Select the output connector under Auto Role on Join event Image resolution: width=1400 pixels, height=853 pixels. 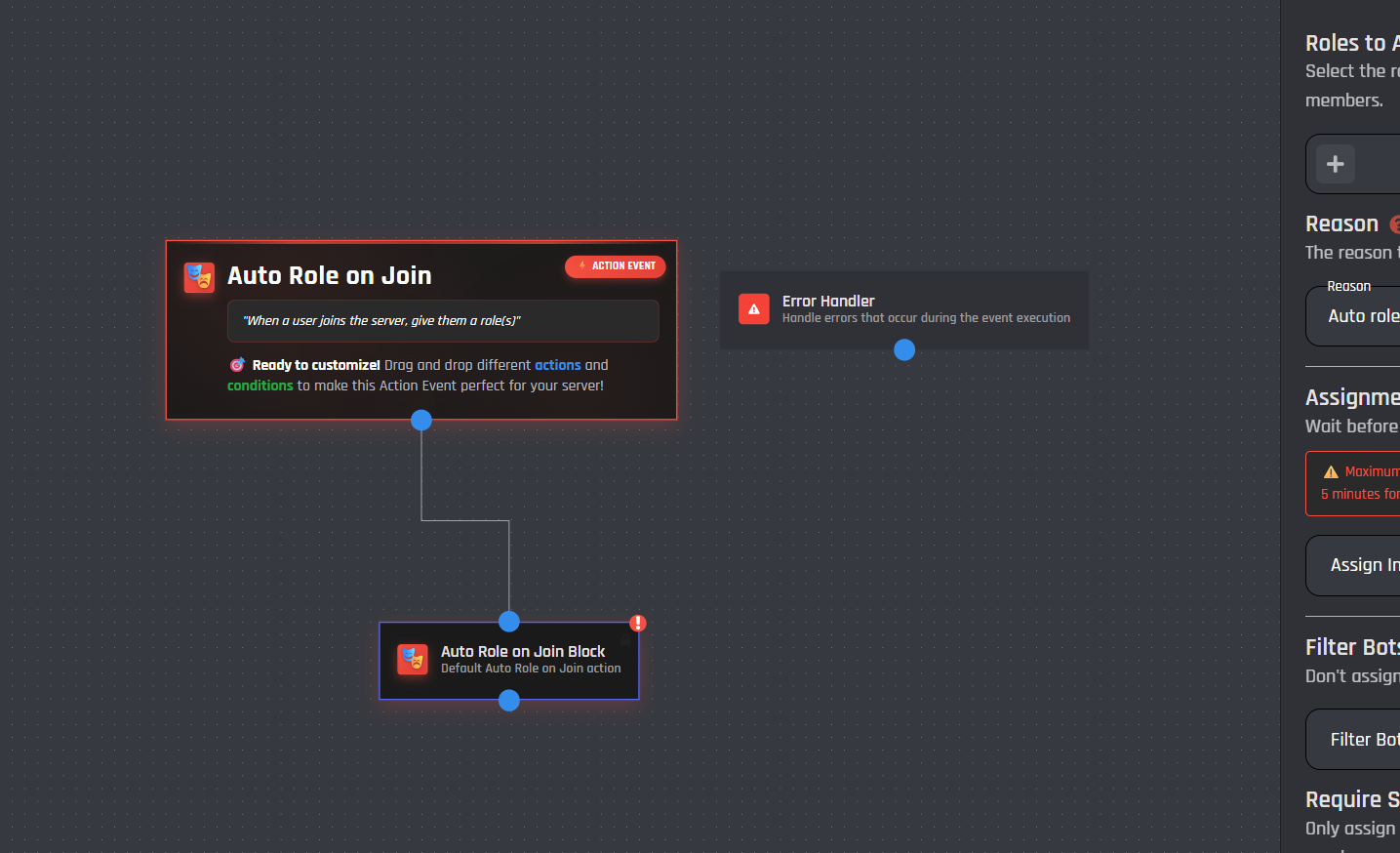[x=421, y=421]
